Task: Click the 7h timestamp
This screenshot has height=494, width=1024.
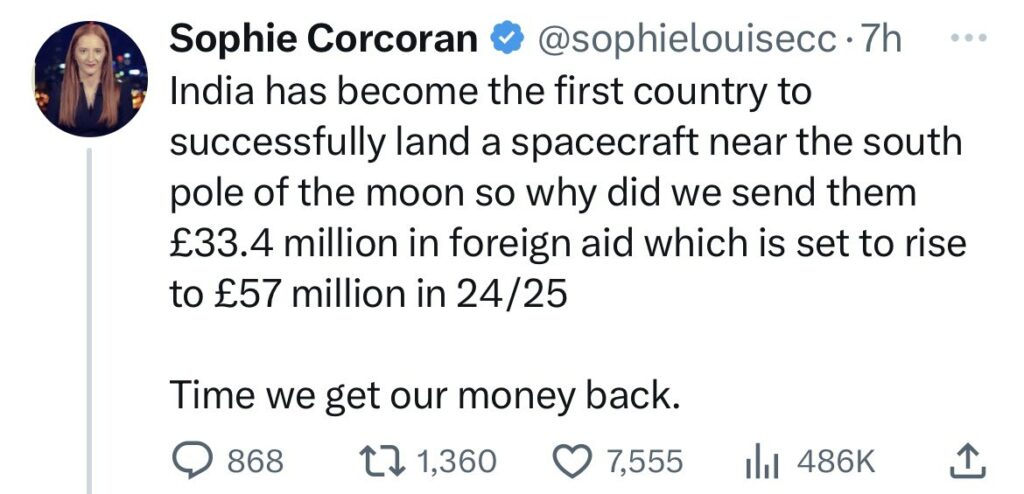Action: (x=881, y=39)
